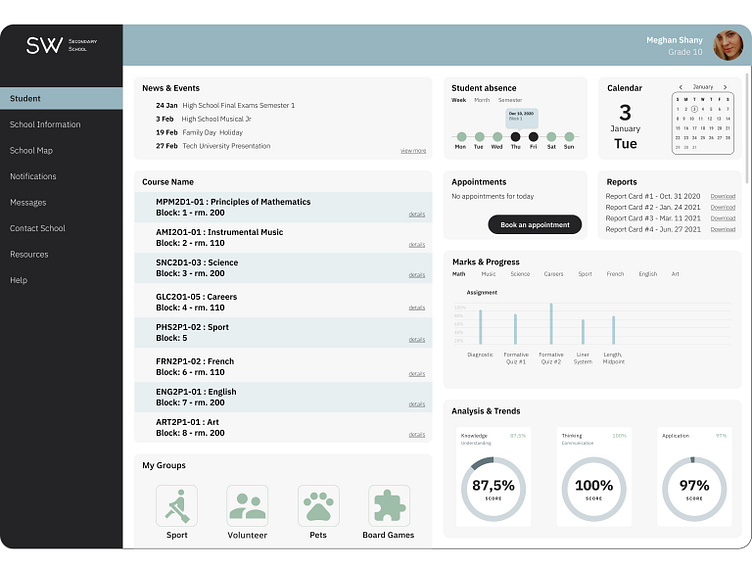Image resolution: width=752 pixels, height=573 pixels.
Task: Go to previous month in calendar
Action: (680, 87)
